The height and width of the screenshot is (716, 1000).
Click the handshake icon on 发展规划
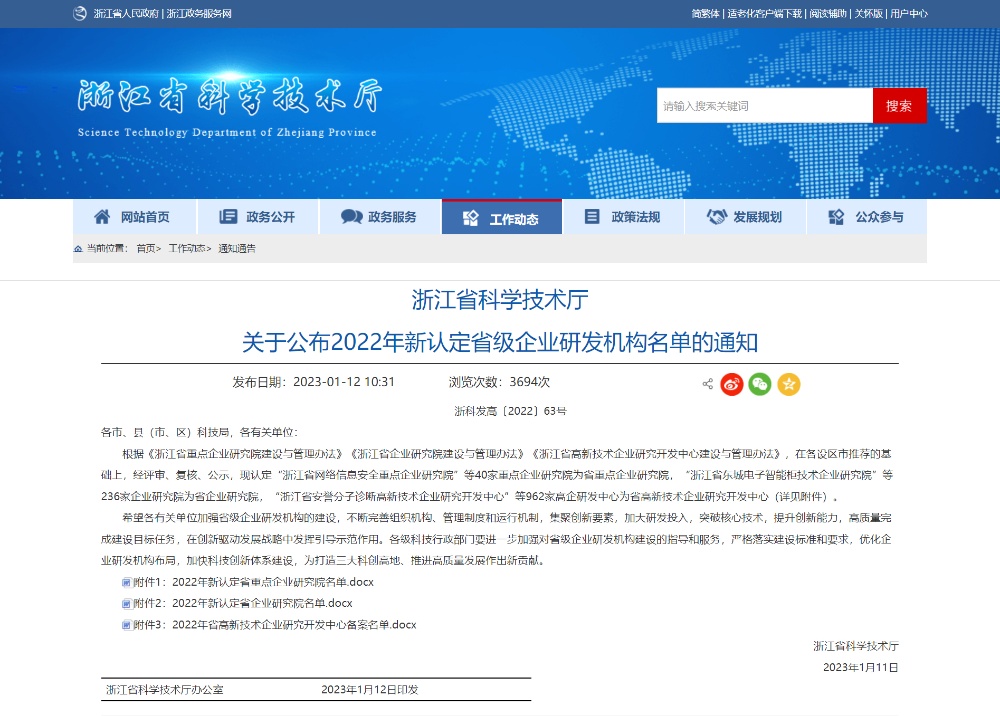click(716, 217)
